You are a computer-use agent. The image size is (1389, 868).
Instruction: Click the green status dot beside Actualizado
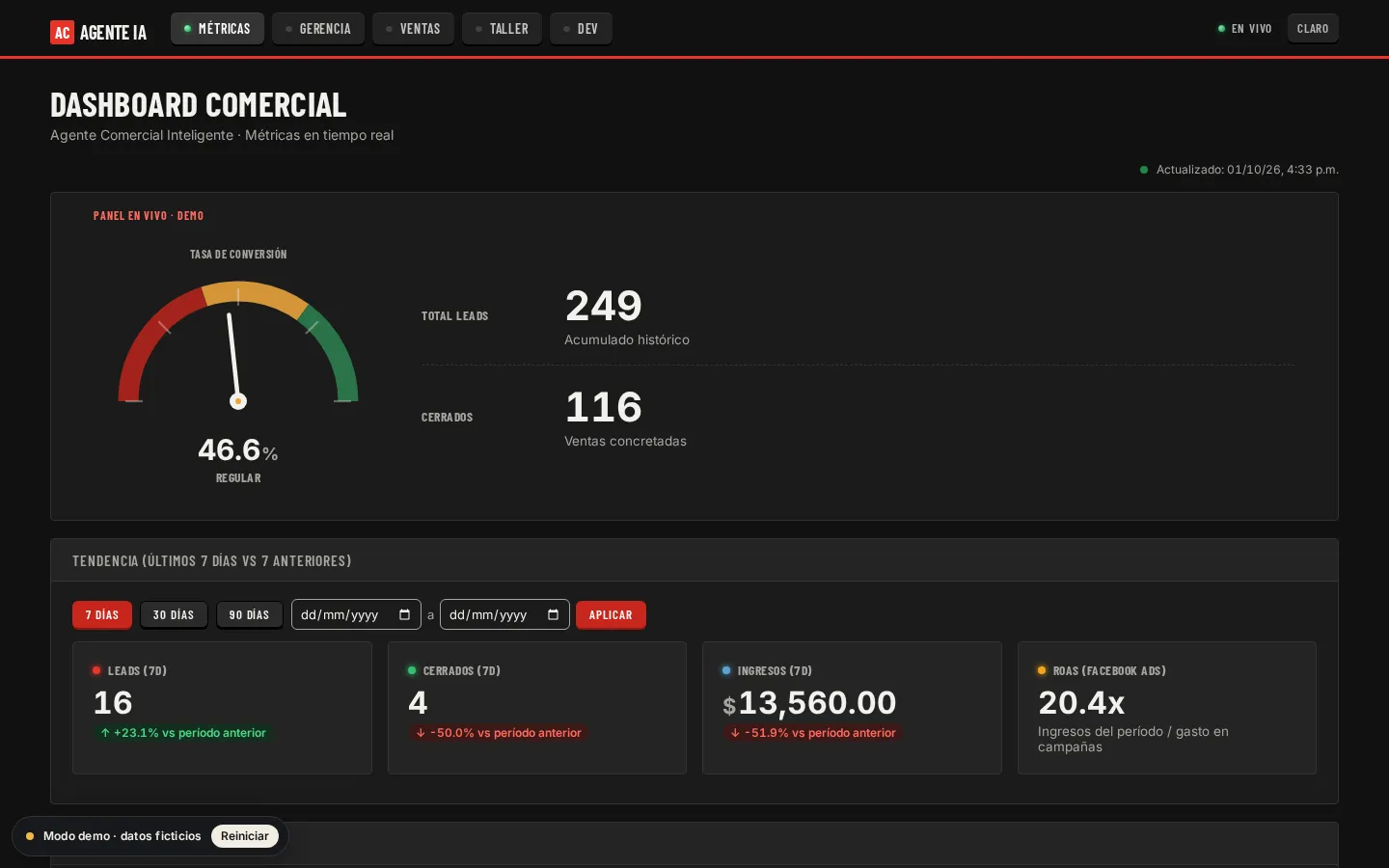coord(1144,170)
